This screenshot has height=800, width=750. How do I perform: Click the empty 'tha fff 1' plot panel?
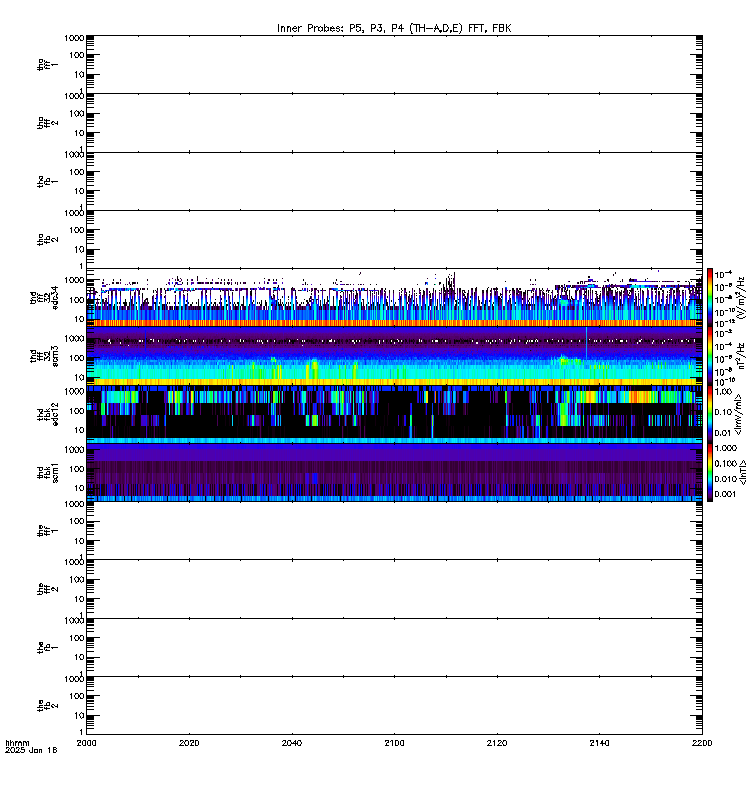tap(394, 65)
